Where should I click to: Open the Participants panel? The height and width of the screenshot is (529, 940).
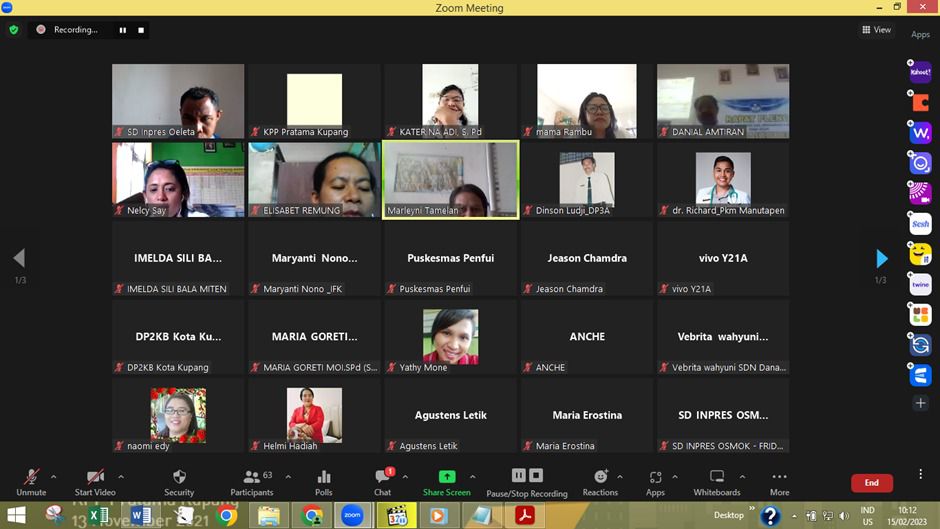tap(252, 482)
